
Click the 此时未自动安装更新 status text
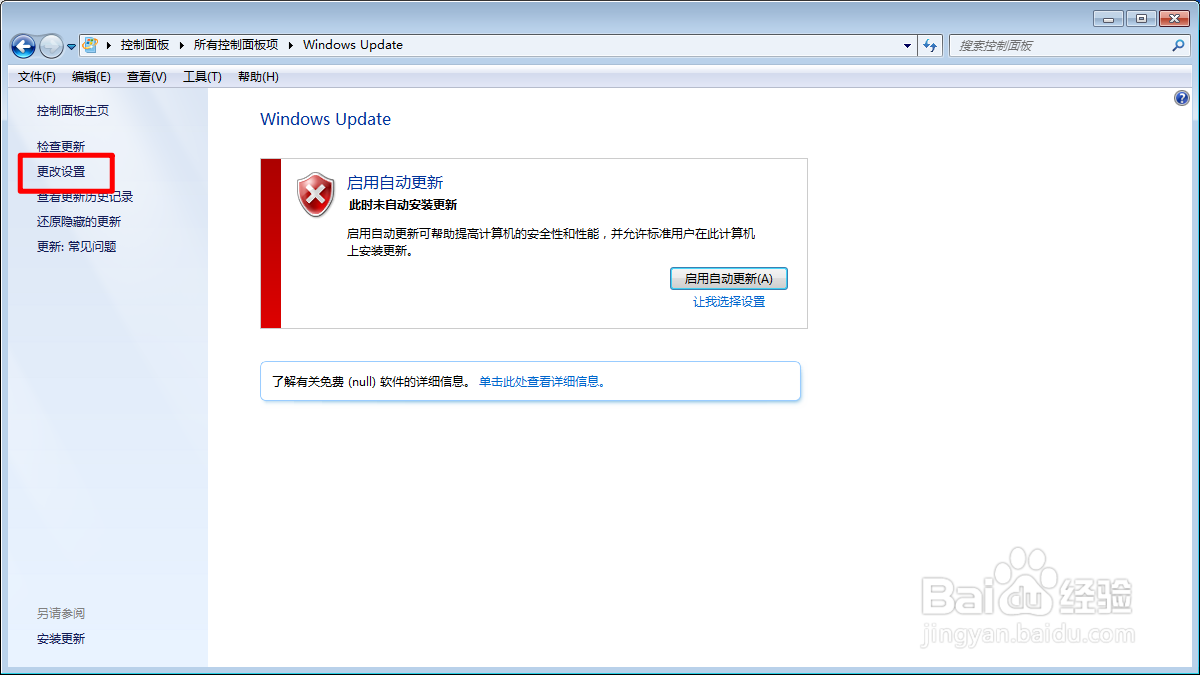(403, 205)
